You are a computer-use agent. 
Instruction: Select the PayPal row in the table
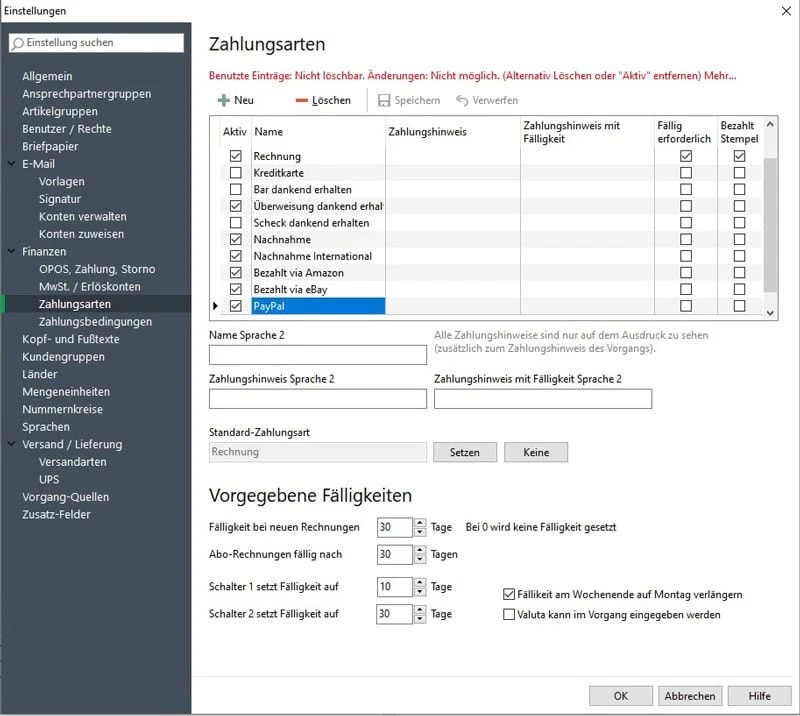point(317,306)
